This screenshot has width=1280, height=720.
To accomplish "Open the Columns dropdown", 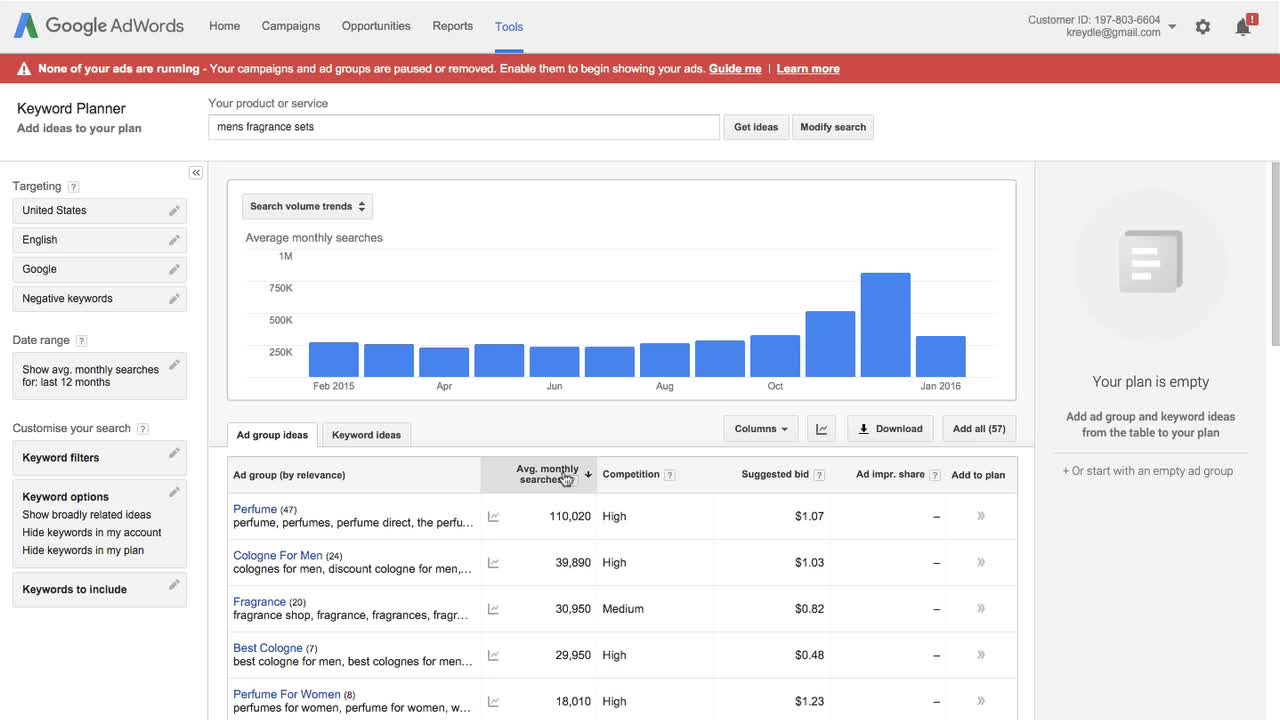I will [761, 429].
